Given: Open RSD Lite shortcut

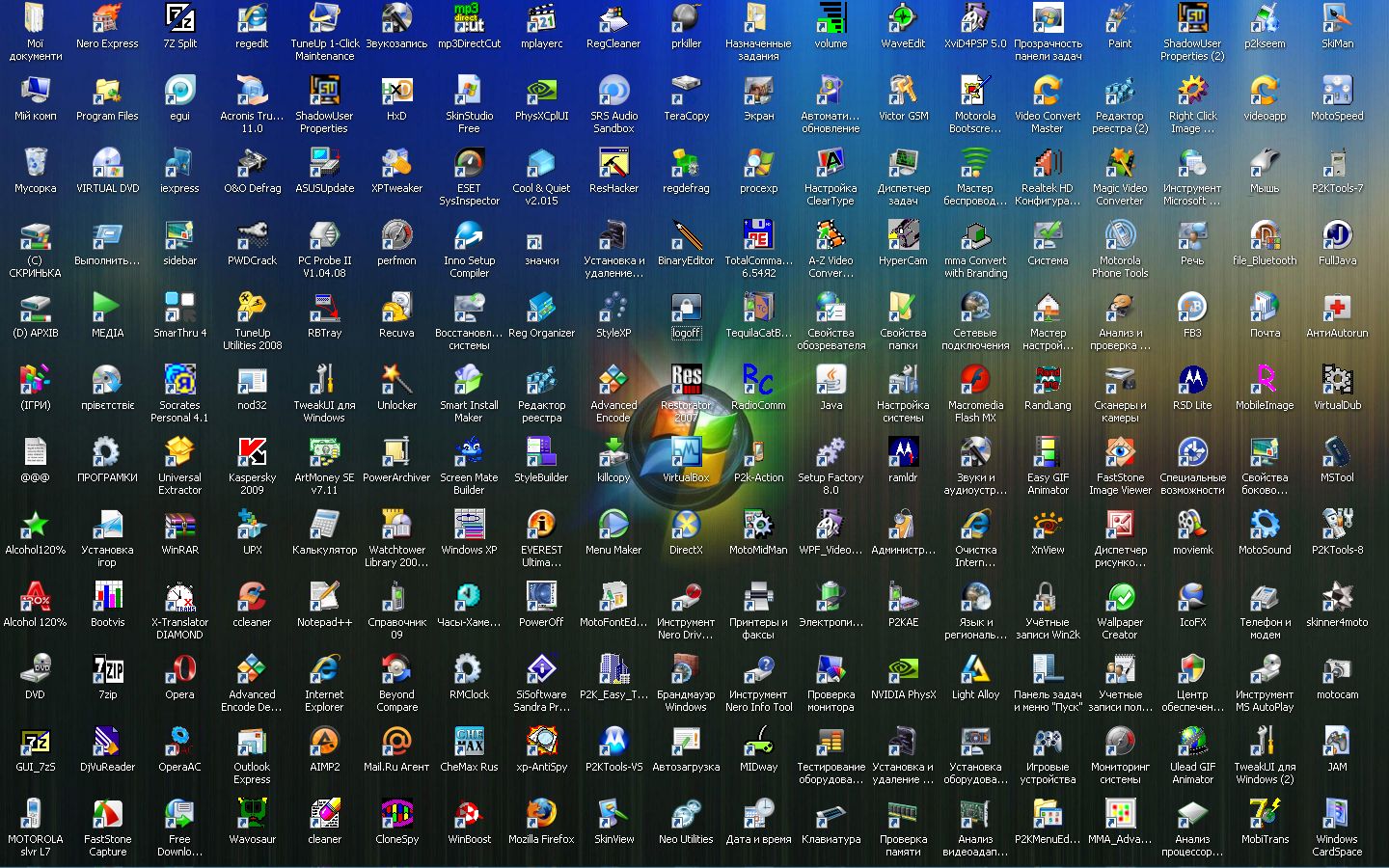Looking at the screenshot, I should (1192, 379).
